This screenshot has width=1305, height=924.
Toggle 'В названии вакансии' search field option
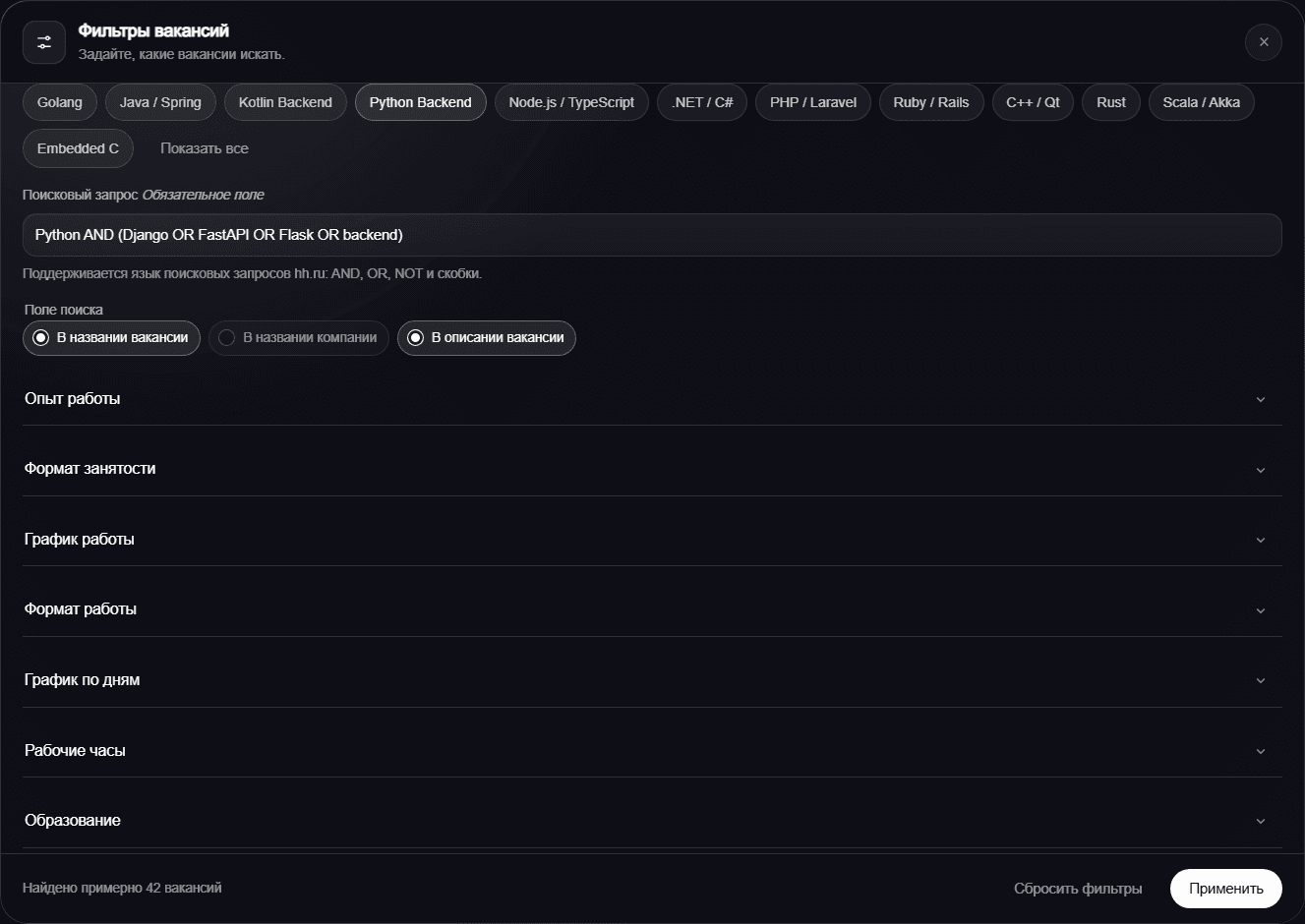pos(111,338)
